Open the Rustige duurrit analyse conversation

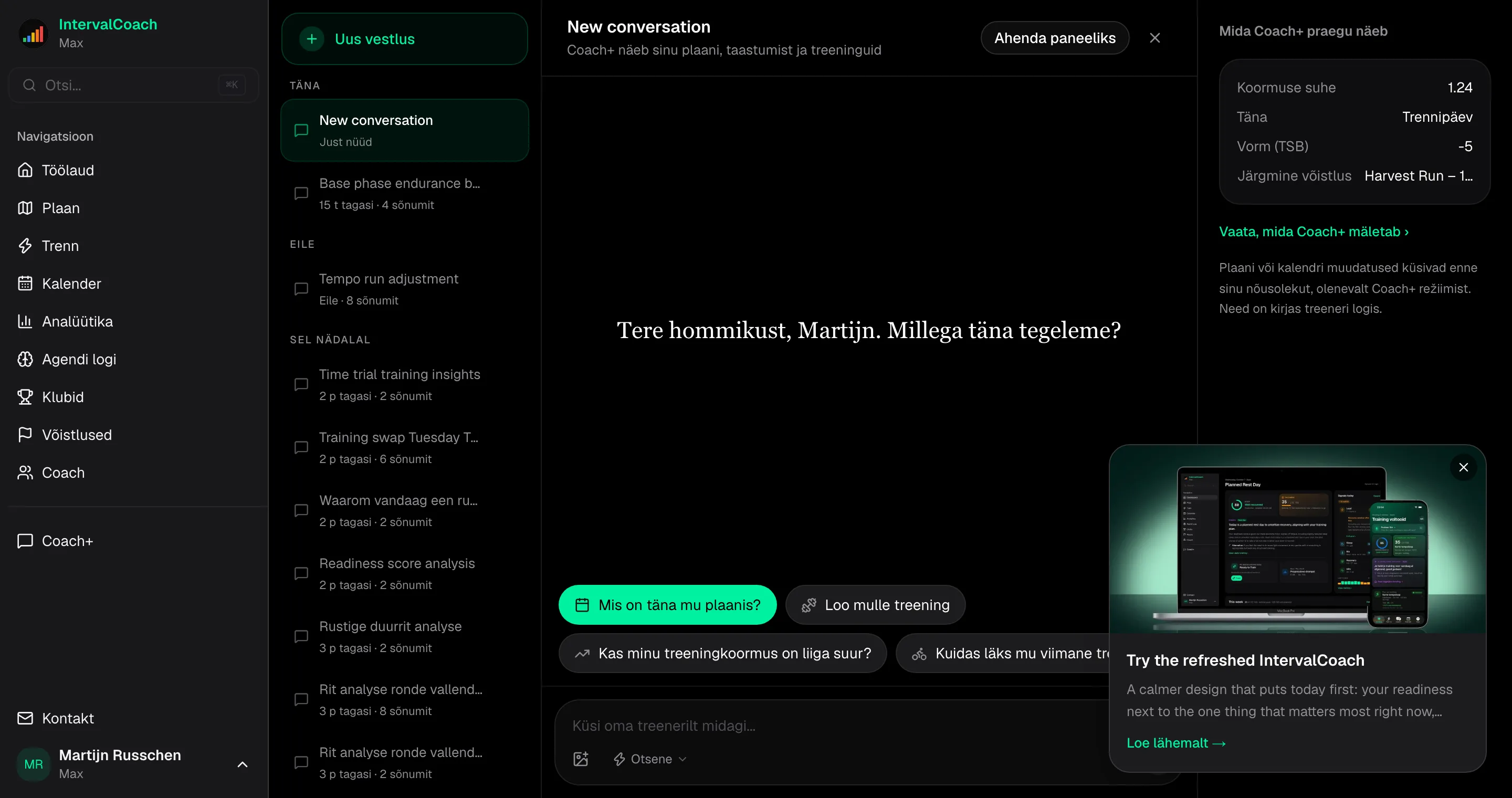[x=404, y=637]
